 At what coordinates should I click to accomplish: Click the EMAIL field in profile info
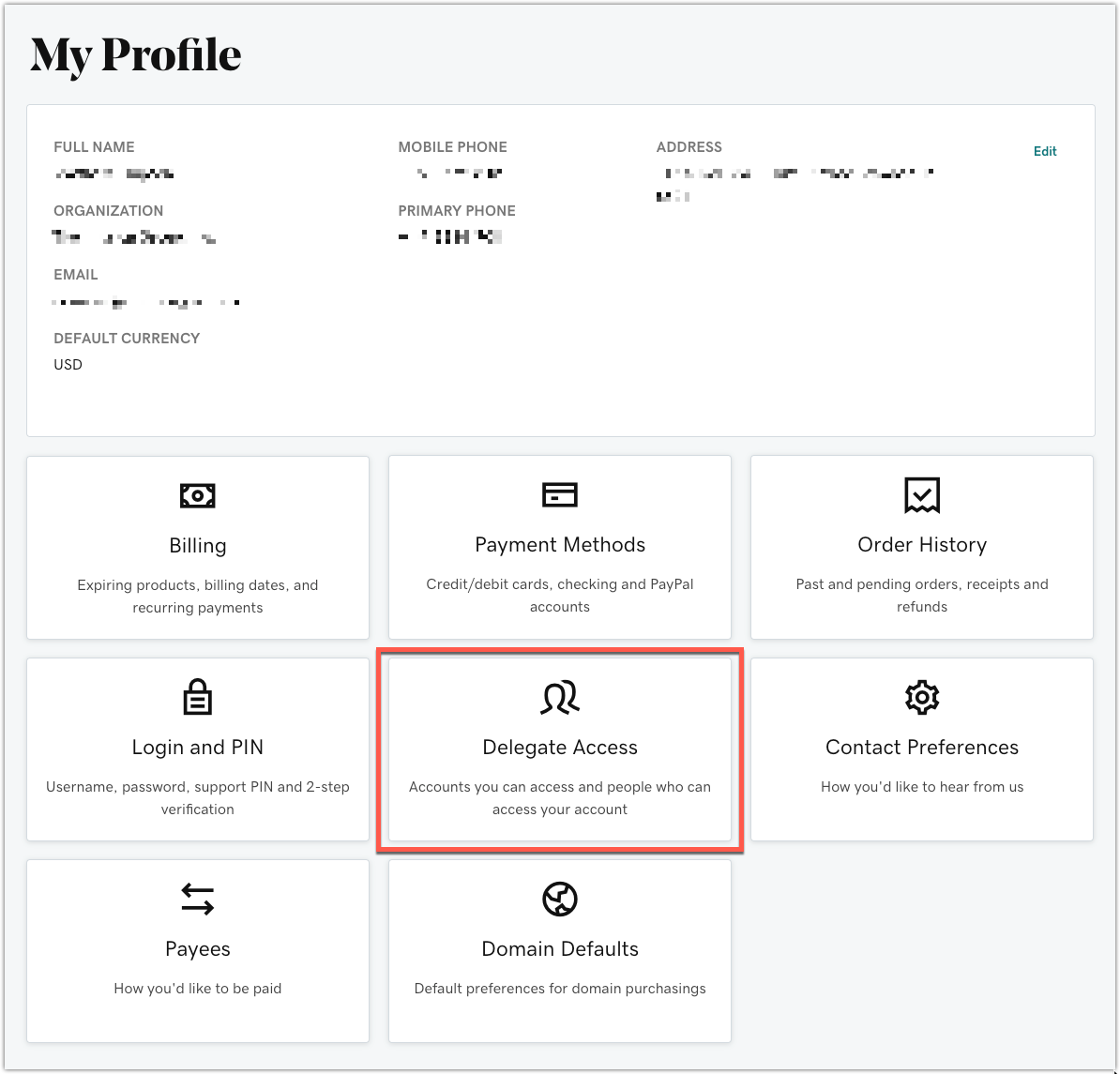click(x=75, y=274)
